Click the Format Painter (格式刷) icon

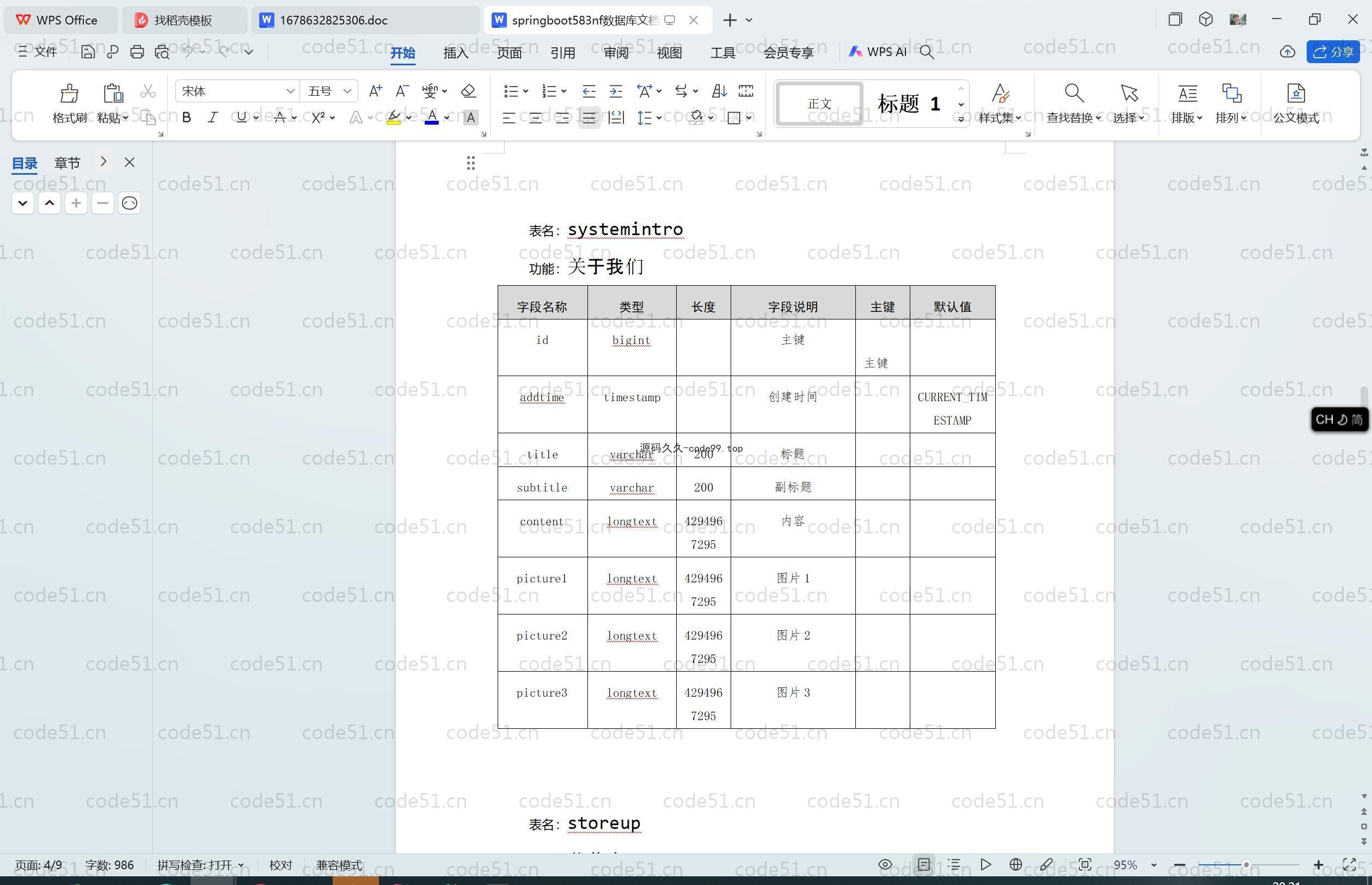tap(69, 93)
